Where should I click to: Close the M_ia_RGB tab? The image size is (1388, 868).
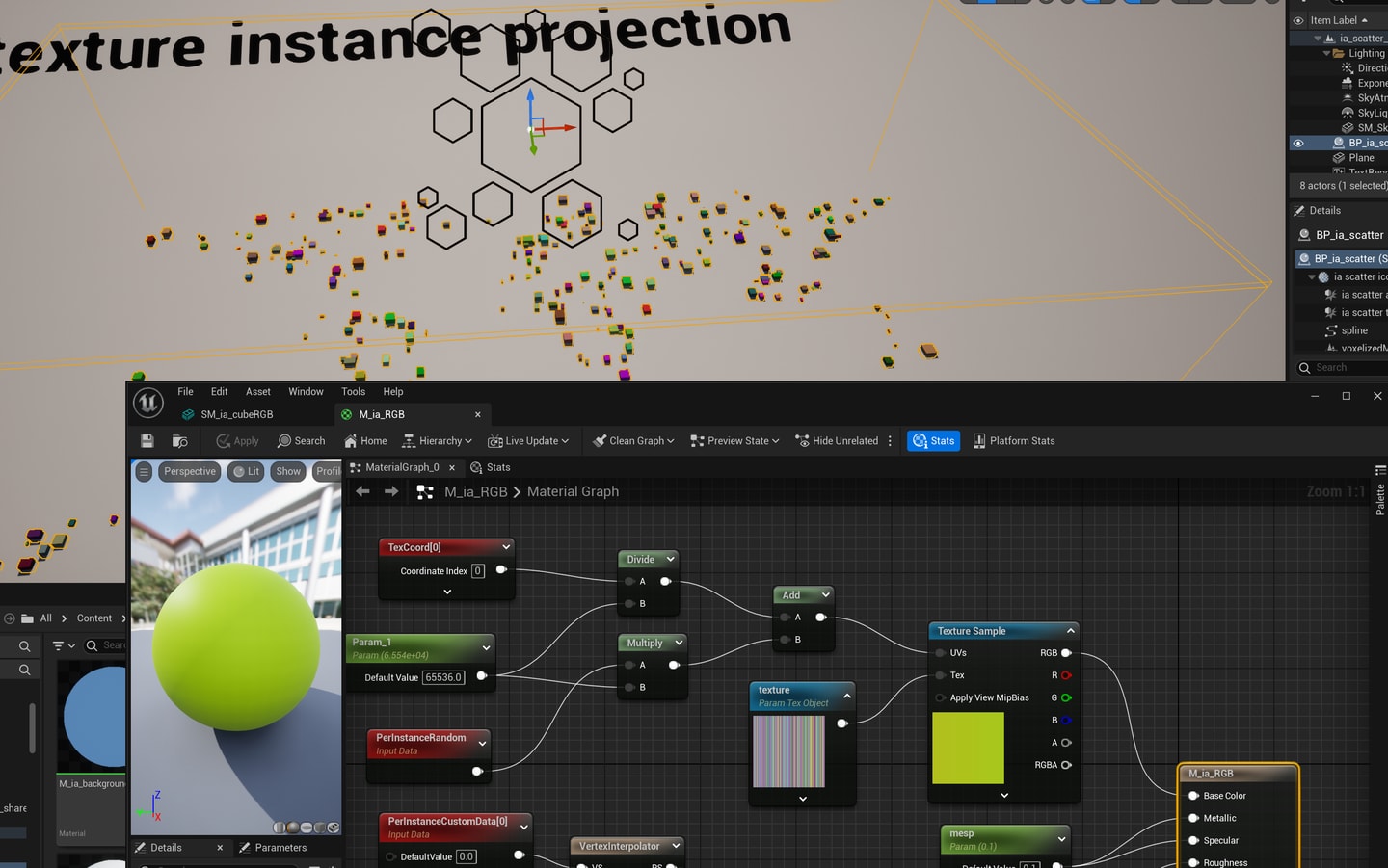[477, 414]
